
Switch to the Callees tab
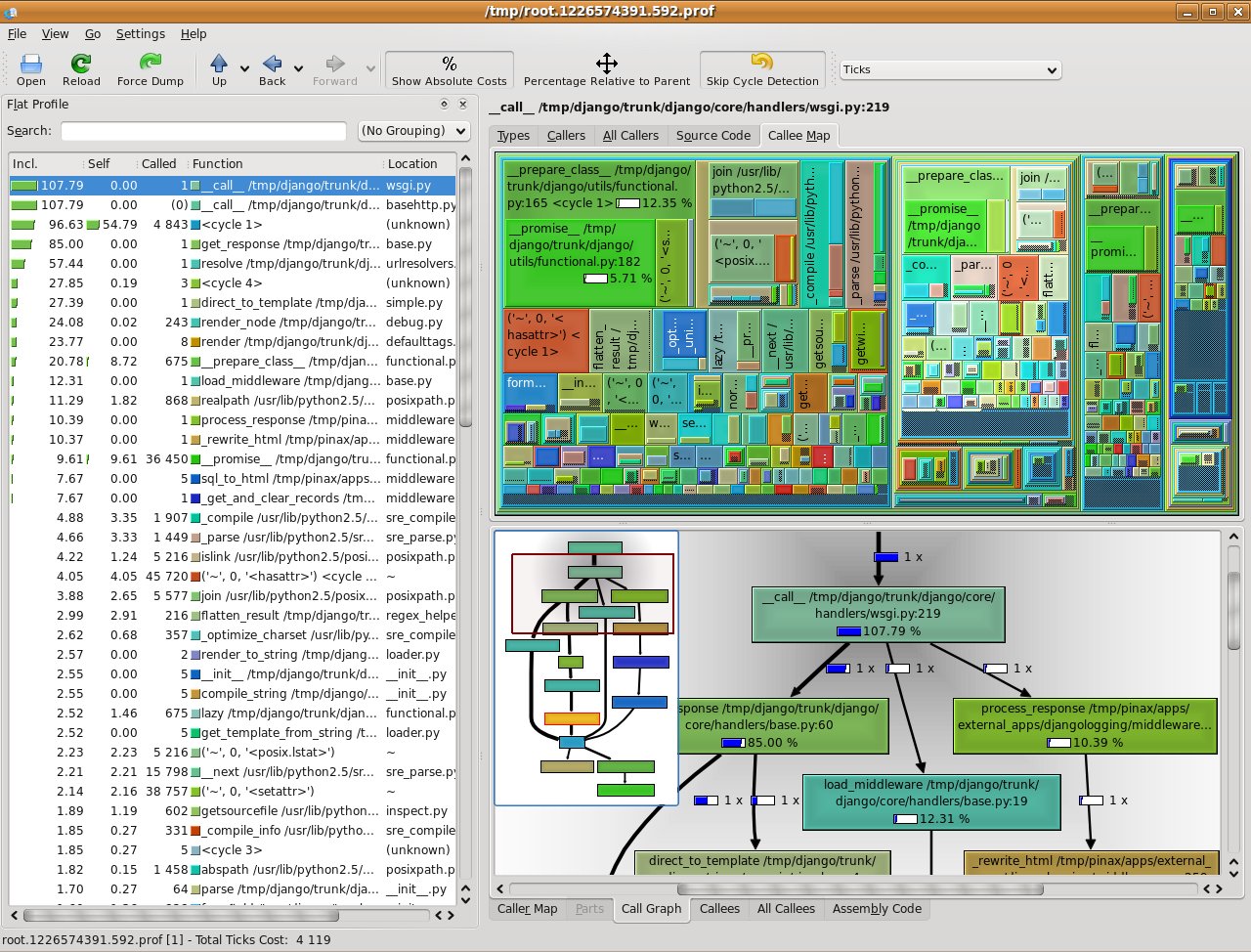[x=719, y=909]
